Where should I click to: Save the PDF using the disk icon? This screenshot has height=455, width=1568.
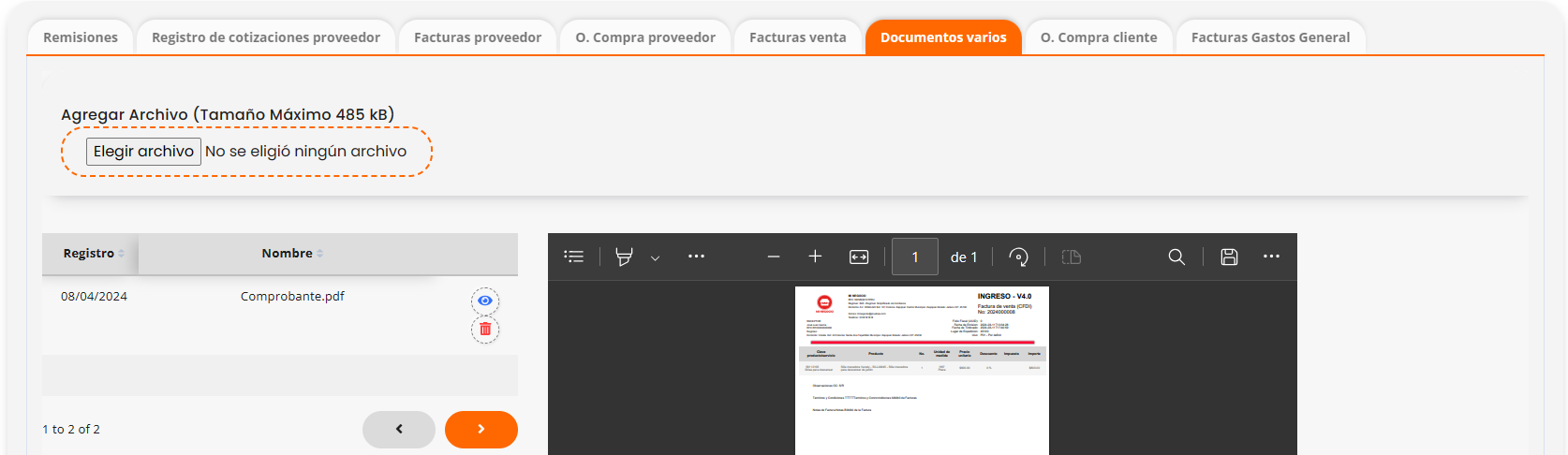[x=1229, y=257]
